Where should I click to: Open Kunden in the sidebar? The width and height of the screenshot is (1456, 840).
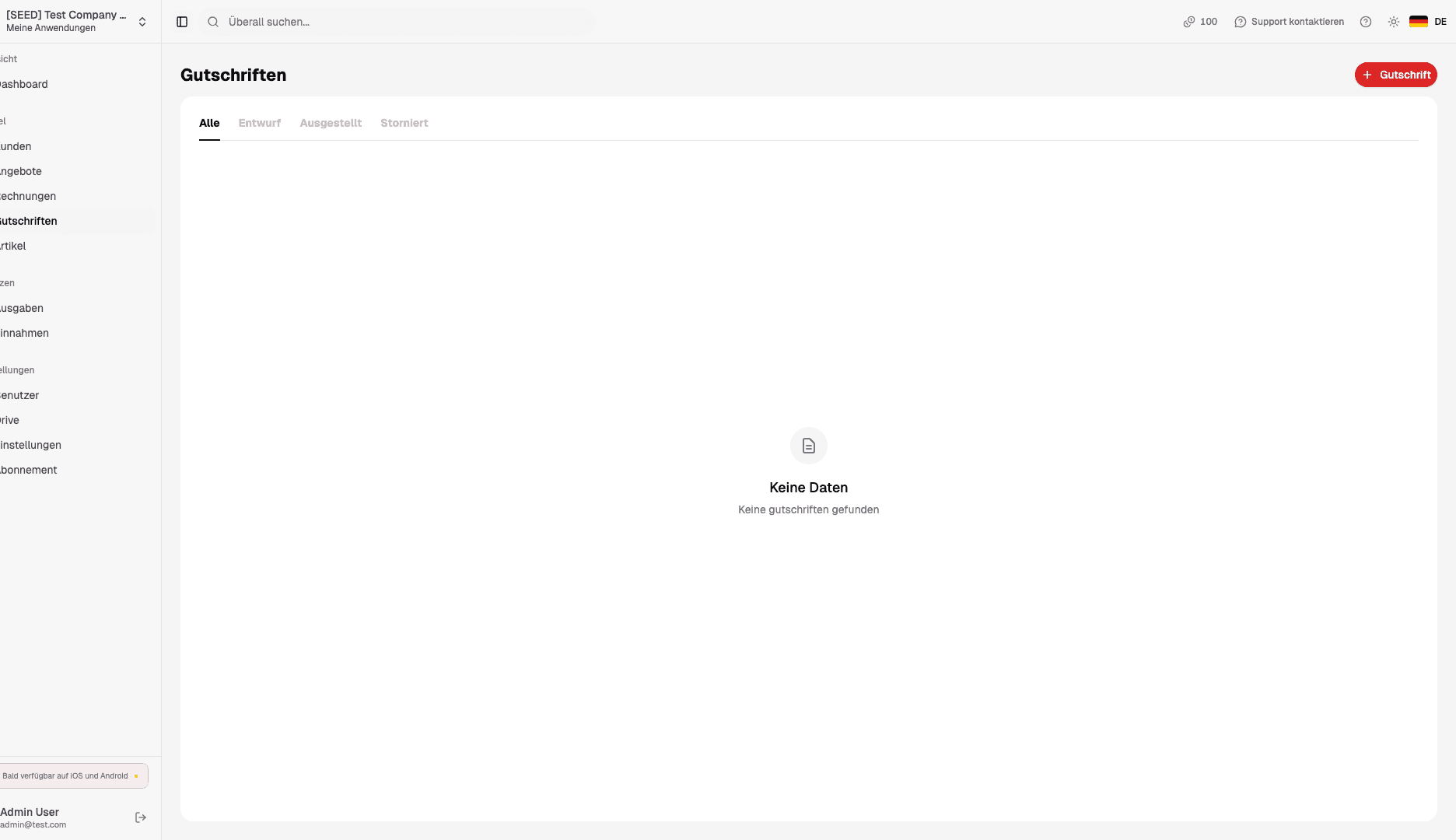(x=76, y=146)
